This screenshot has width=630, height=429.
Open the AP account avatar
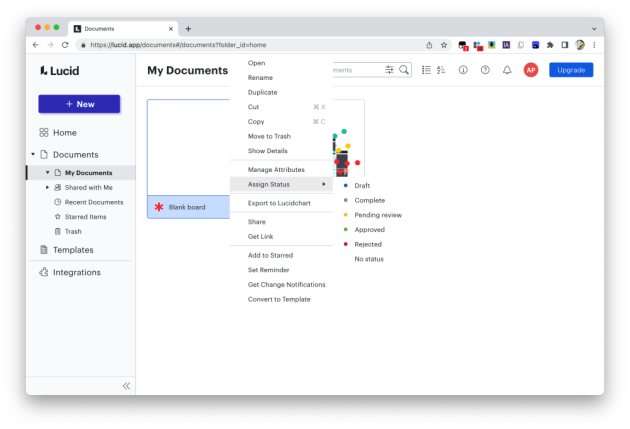[531, 70]
